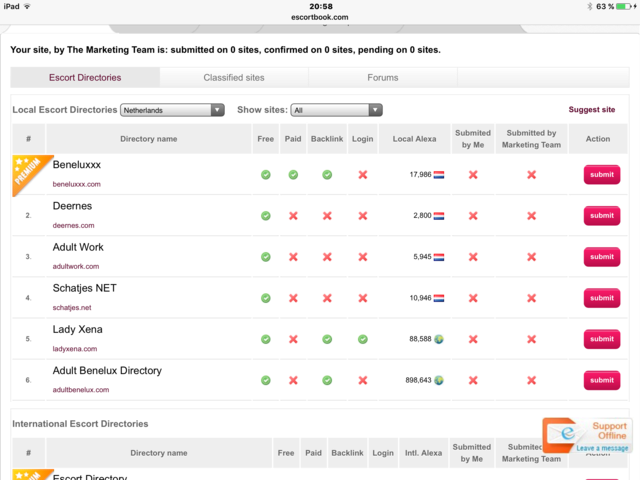Click the Netherlands flag in Deernes row

pyautogui.click(x=439, y=216)
